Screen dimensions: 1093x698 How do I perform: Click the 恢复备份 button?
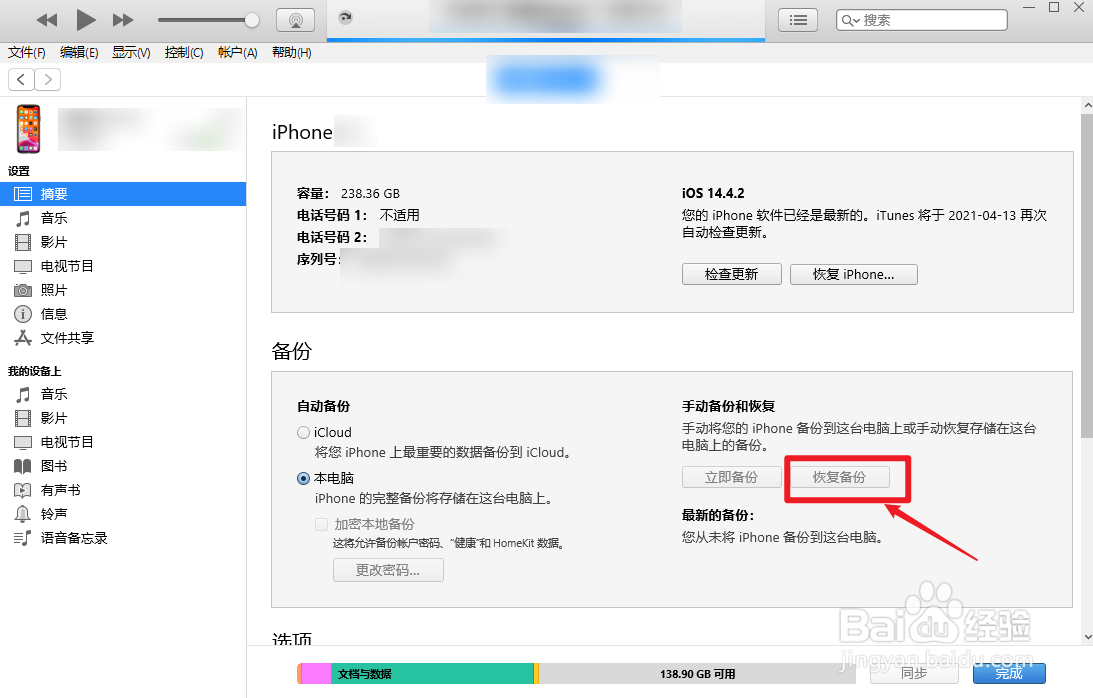(839, 477)
